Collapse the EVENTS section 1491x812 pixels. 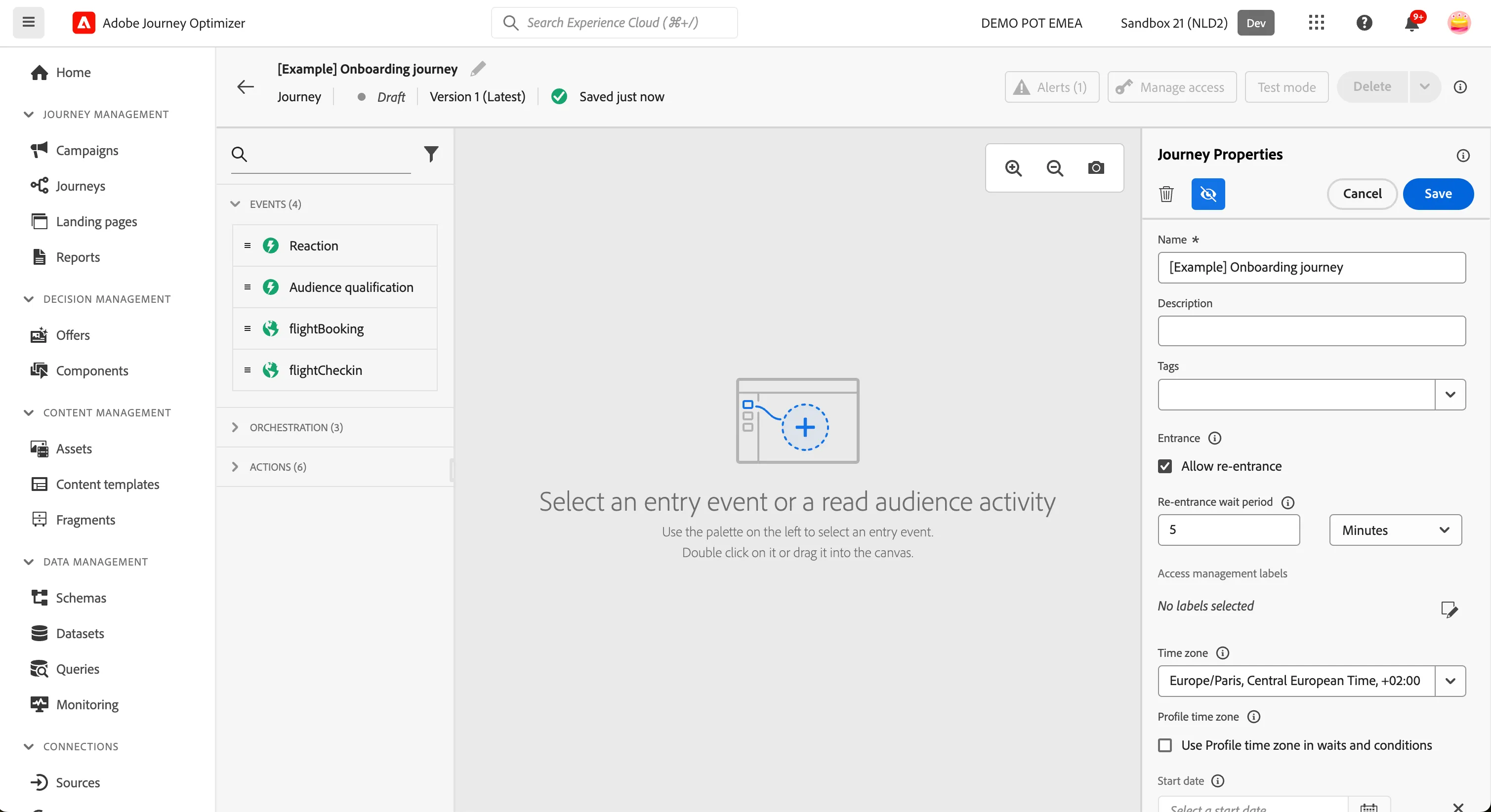pos(235,204)
